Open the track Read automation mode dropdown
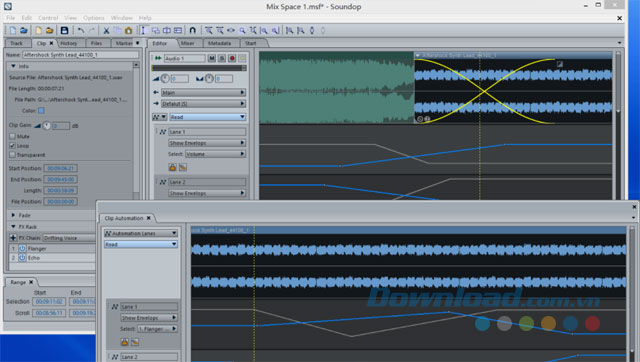The width and height of the screenshot is (640, 362). pos(207,117)
